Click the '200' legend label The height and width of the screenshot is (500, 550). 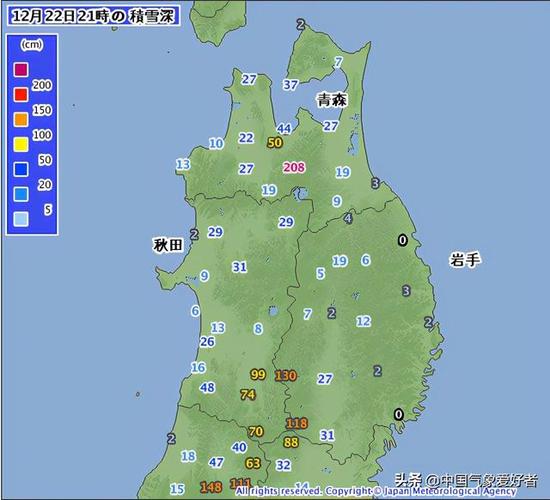point(42,85)
